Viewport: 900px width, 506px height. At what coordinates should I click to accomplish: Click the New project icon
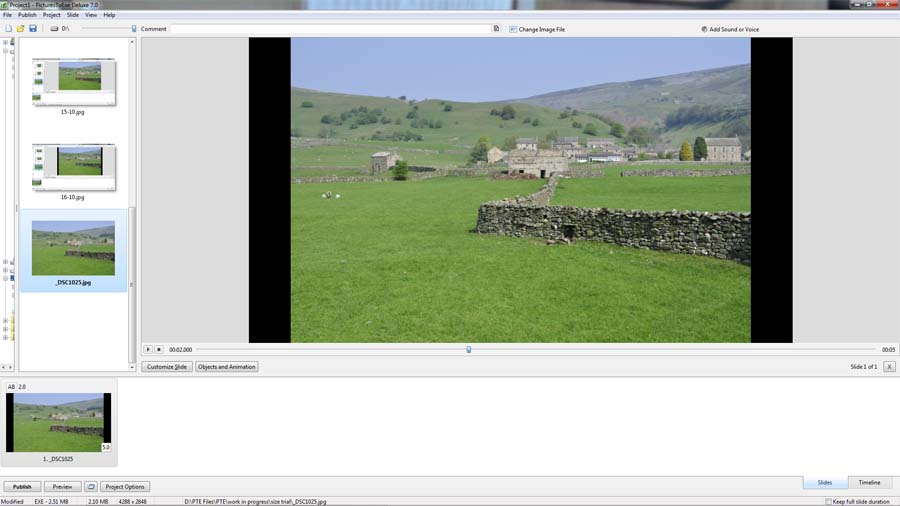8,29
